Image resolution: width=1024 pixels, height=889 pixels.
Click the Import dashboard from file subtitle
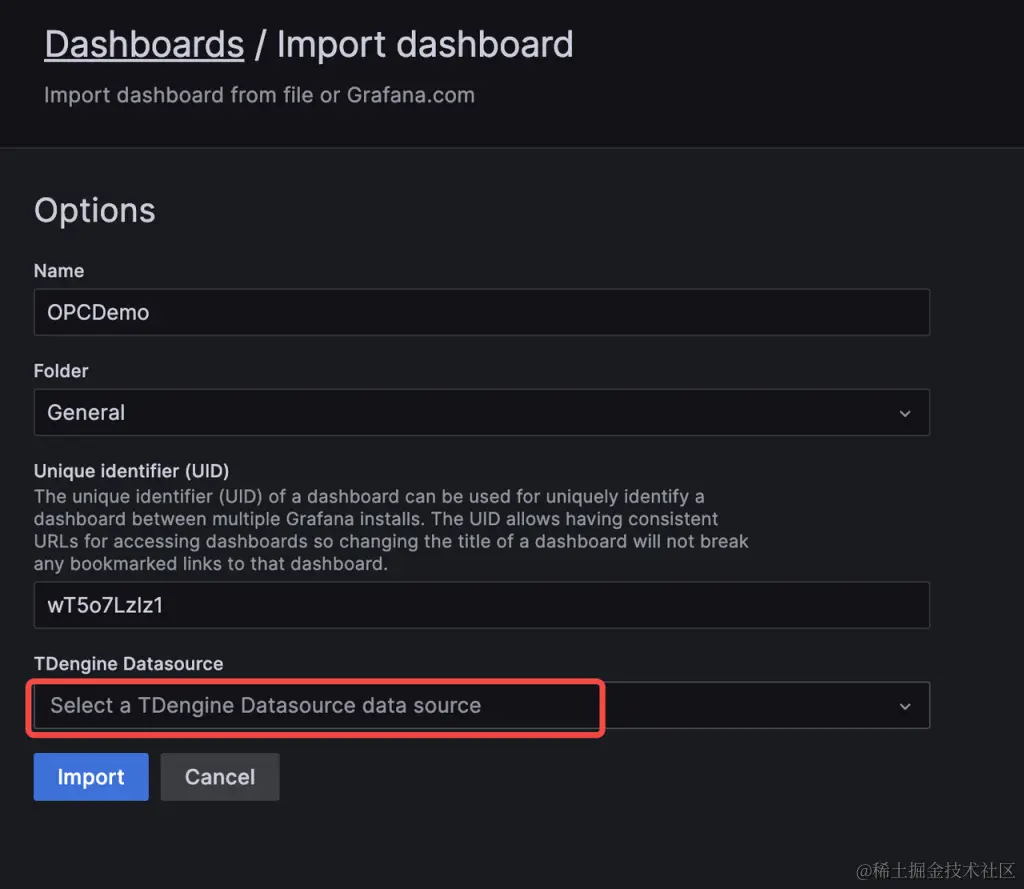[259, 95]
